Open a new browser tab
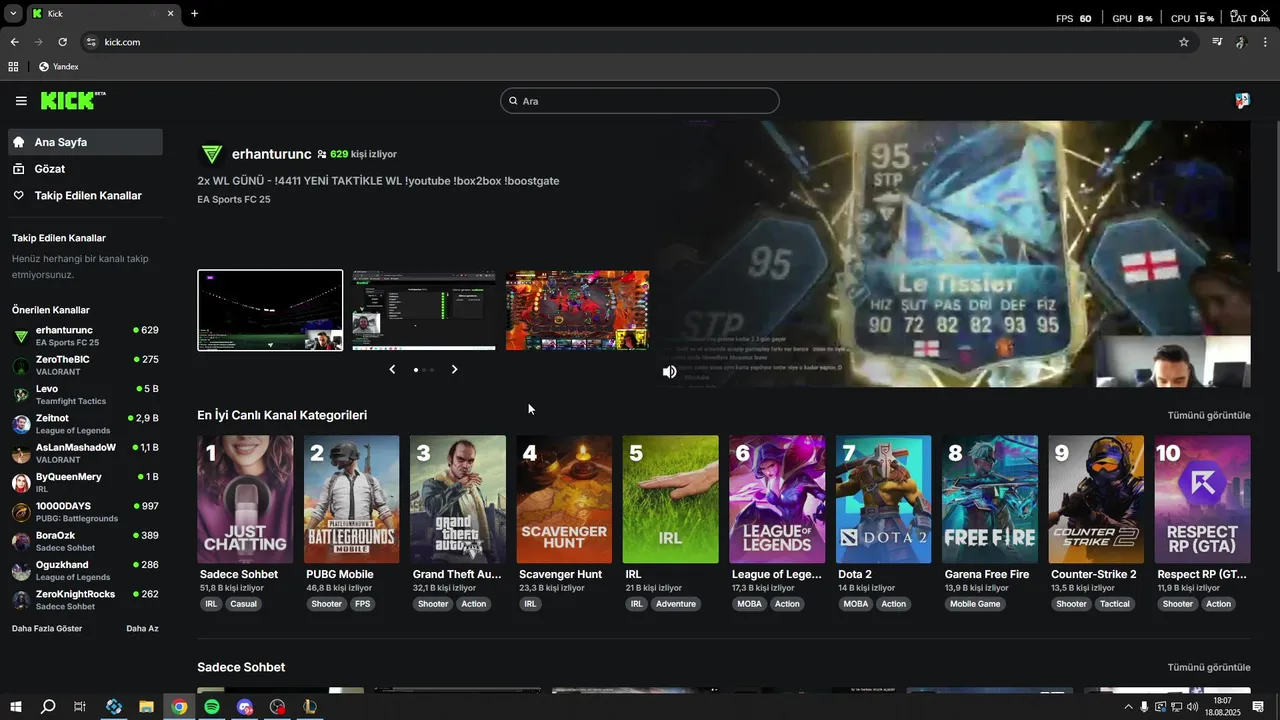1280x720 pixels. pyautogui.click(x=194, y=14)
